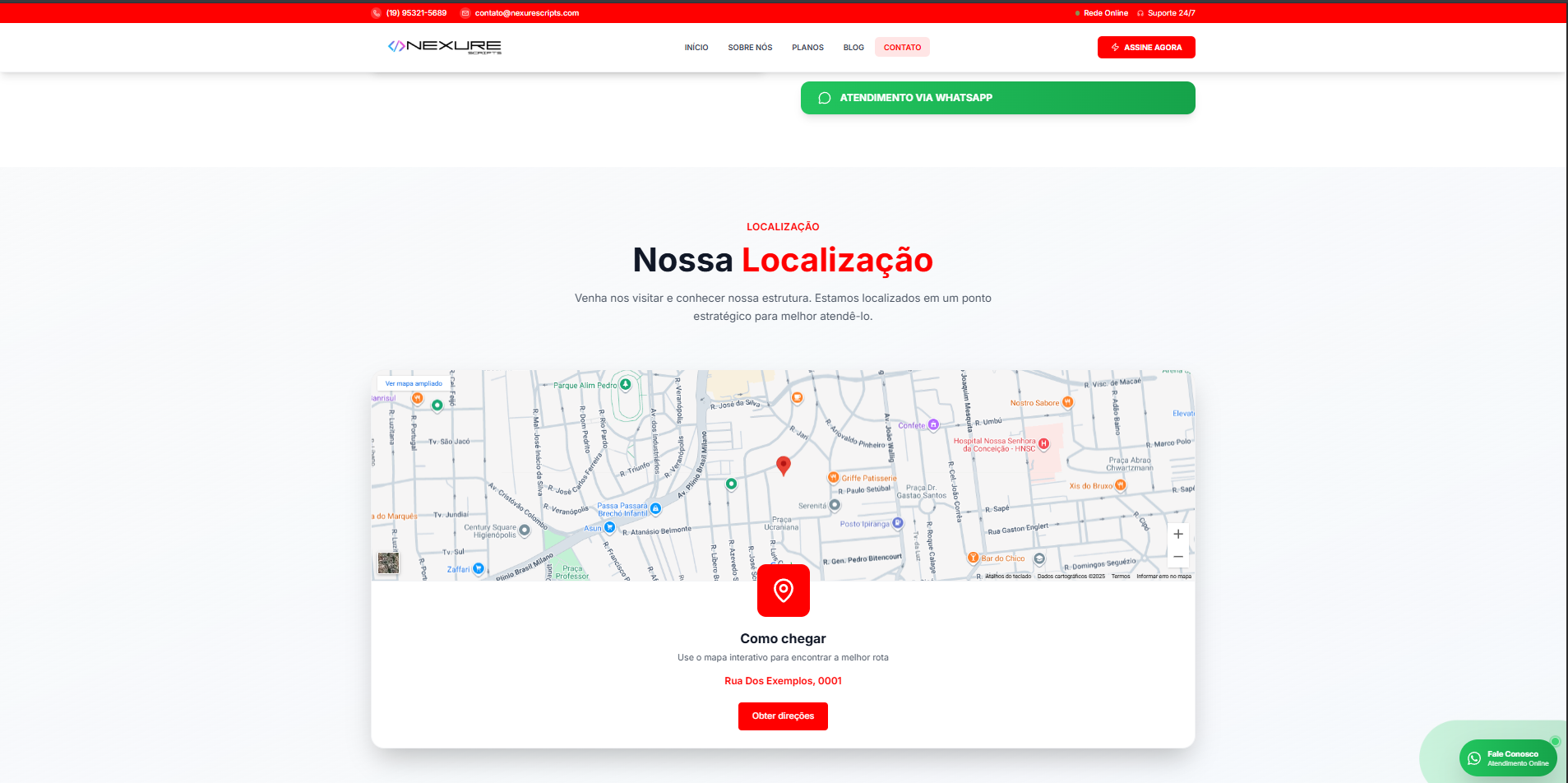The image size is (1568, 783).
Task: Click the contato@nexurescripts.com email link
Action: coord(527,13)
